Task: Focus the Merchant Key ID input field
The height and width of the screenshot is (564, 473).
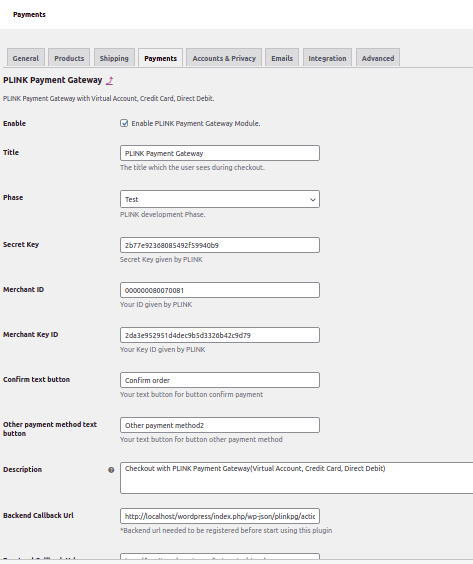Action: [x=220, y=335]
